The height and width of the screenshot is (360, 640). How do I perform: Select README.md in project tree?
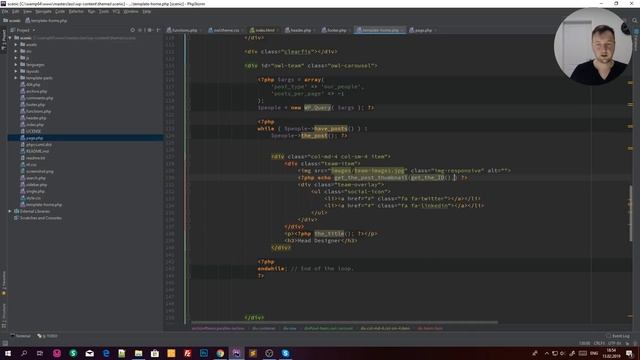point(37,151)
